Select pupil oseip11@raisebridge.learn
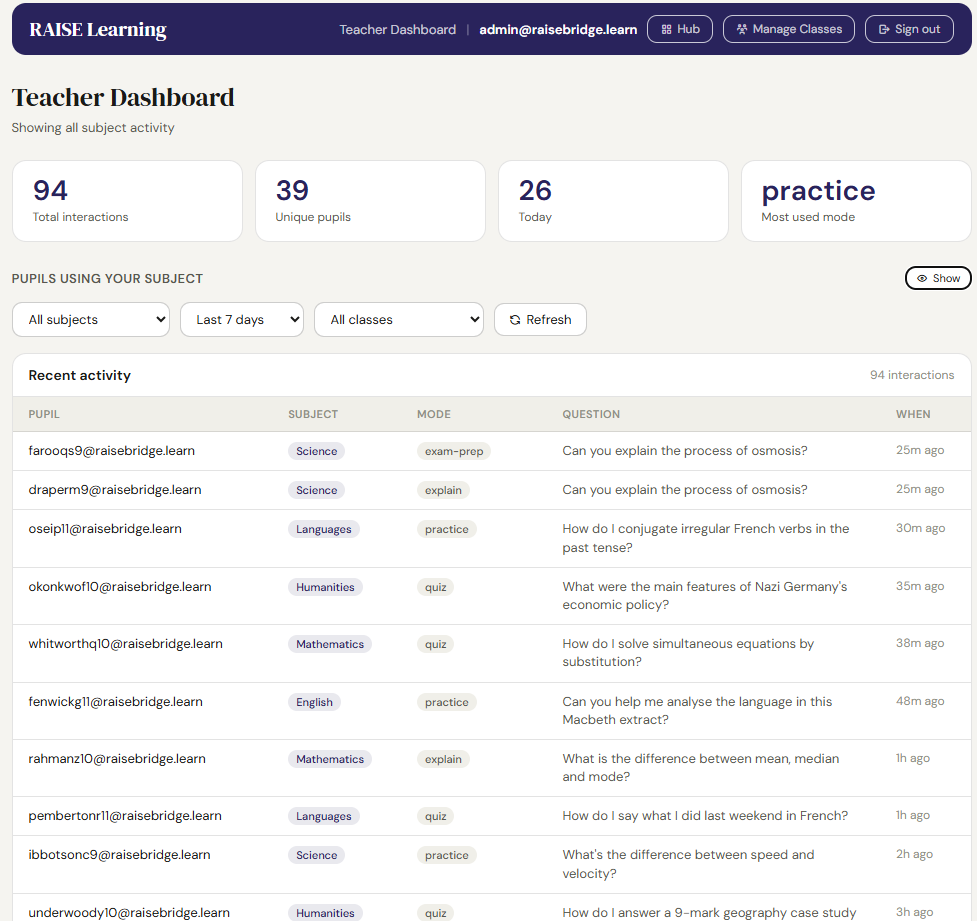 (105, 529)
